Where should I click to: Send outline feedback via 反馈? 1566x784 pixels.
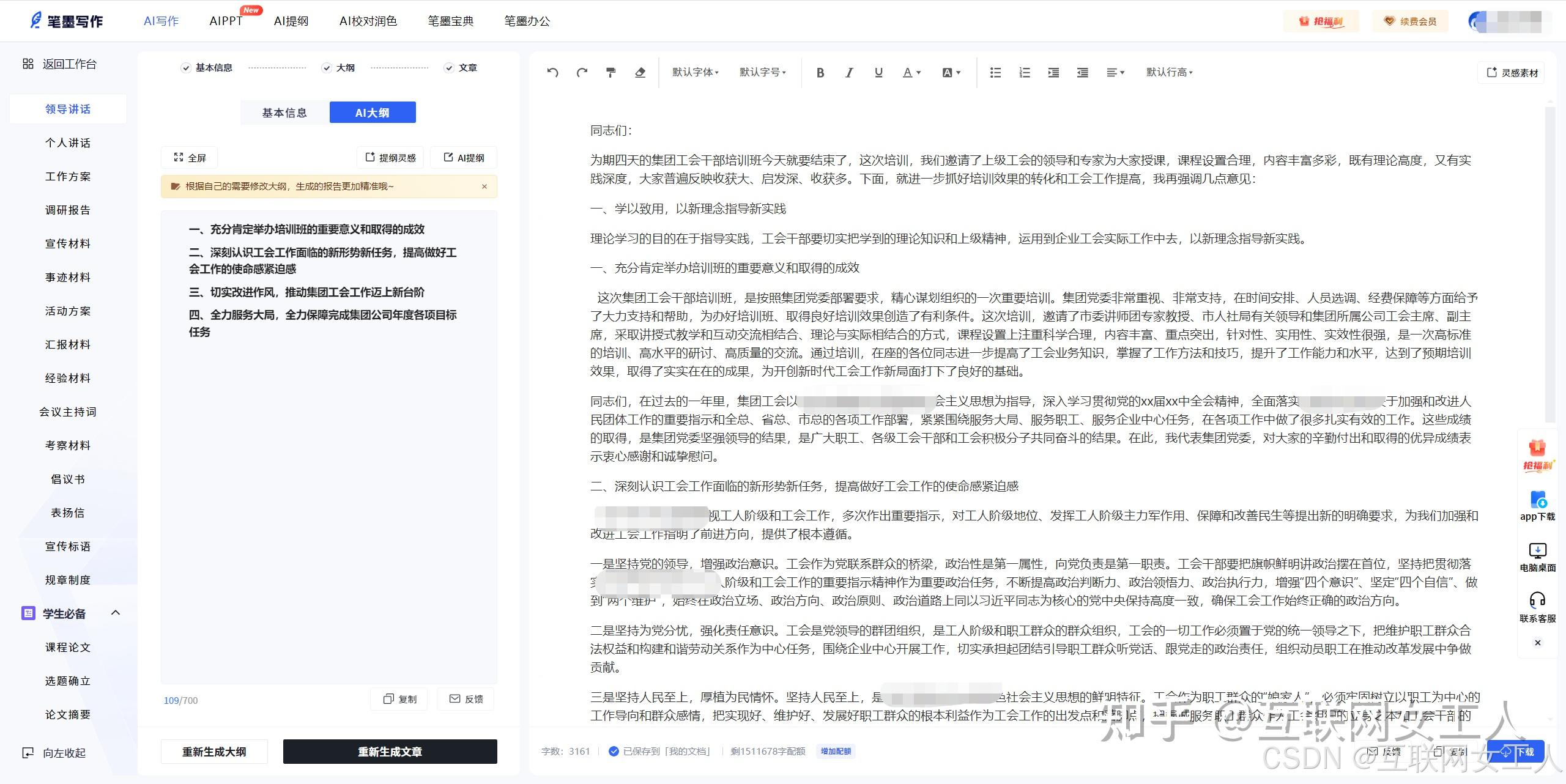(466, 699)
